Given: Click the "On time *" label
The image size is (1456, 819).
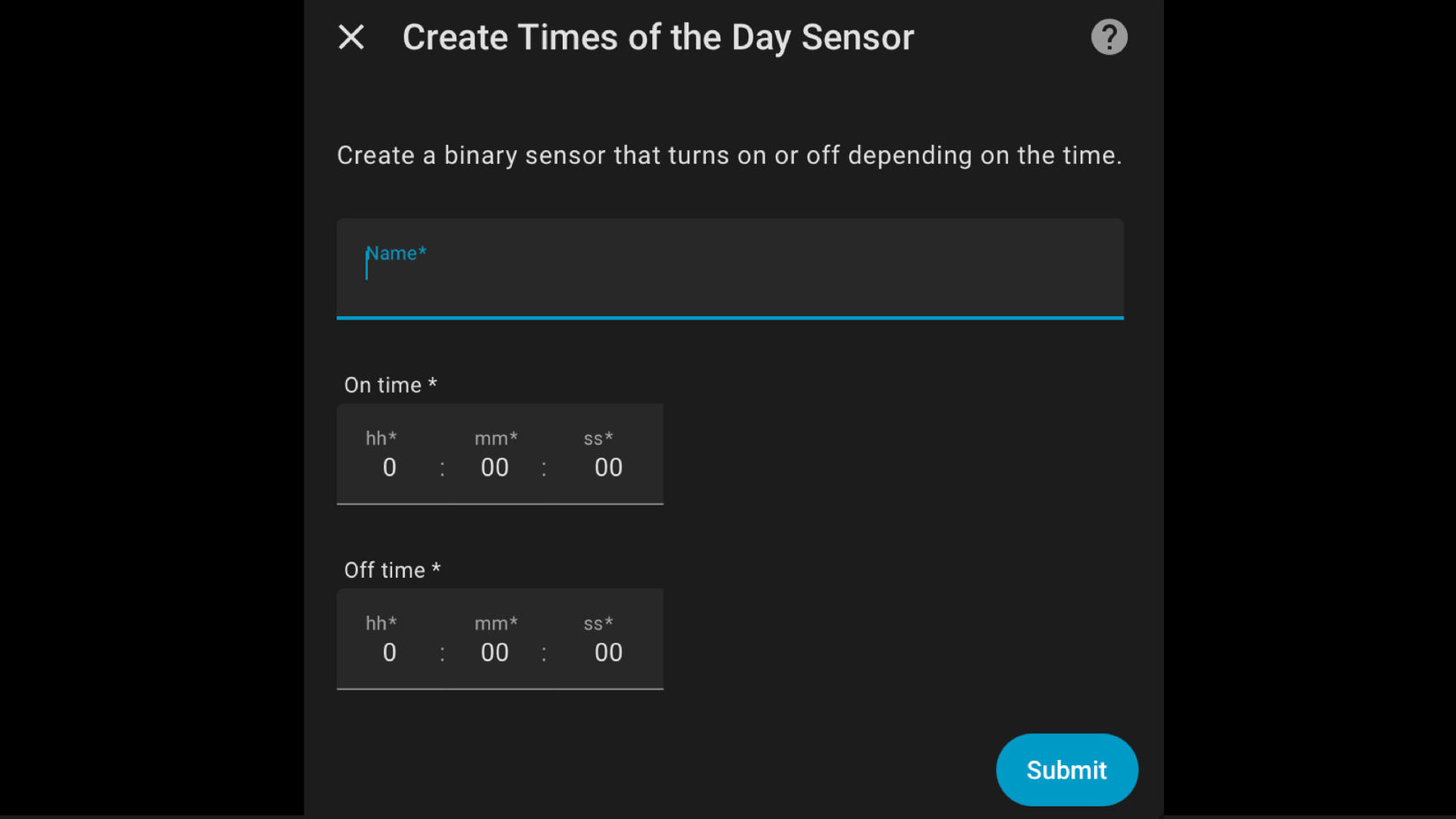Looking at the screenshot, I should click(x=390, y=386).
